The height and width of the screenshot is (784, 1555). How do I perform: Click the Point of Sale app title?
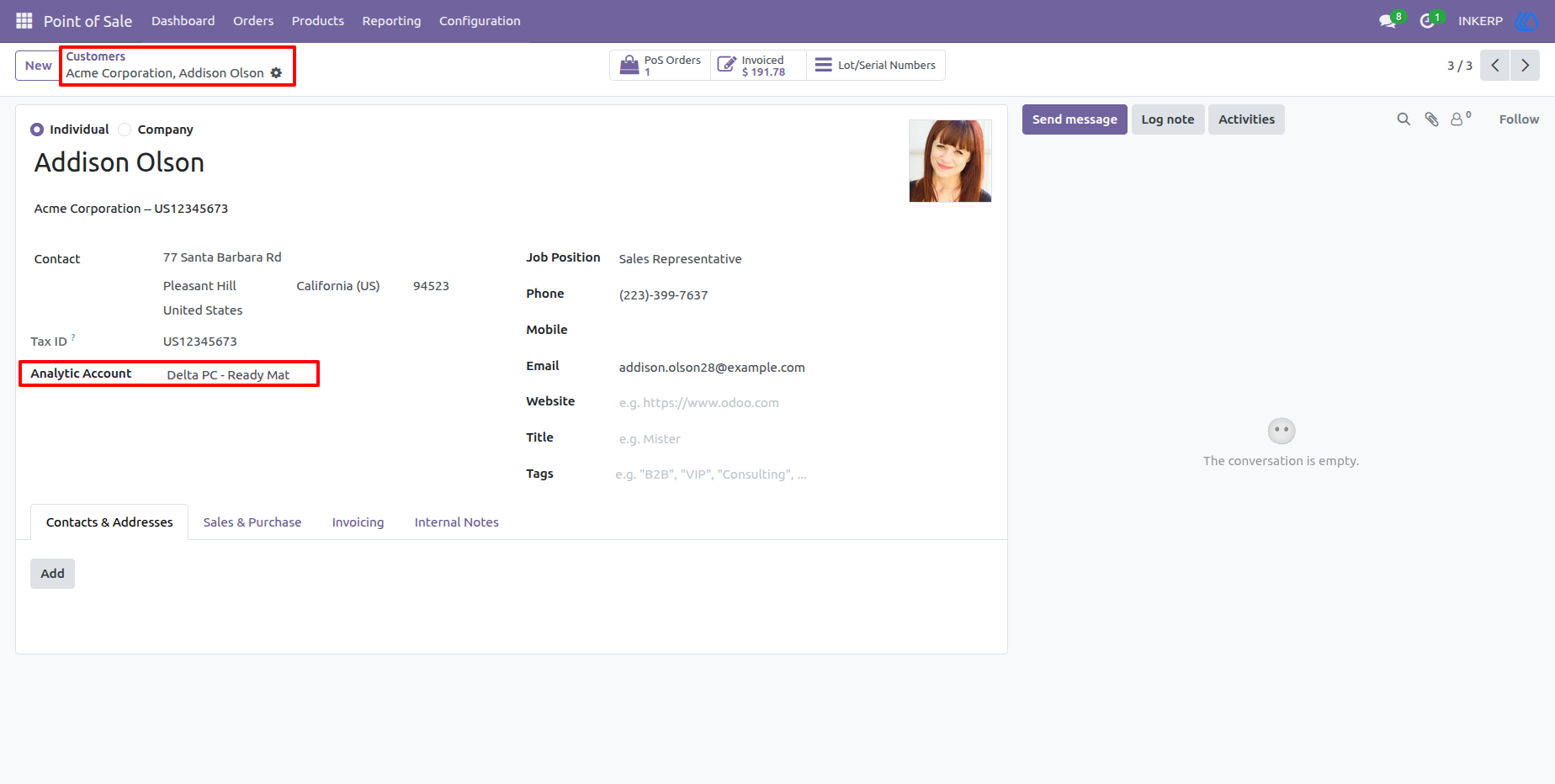click(x=88, y=21)
